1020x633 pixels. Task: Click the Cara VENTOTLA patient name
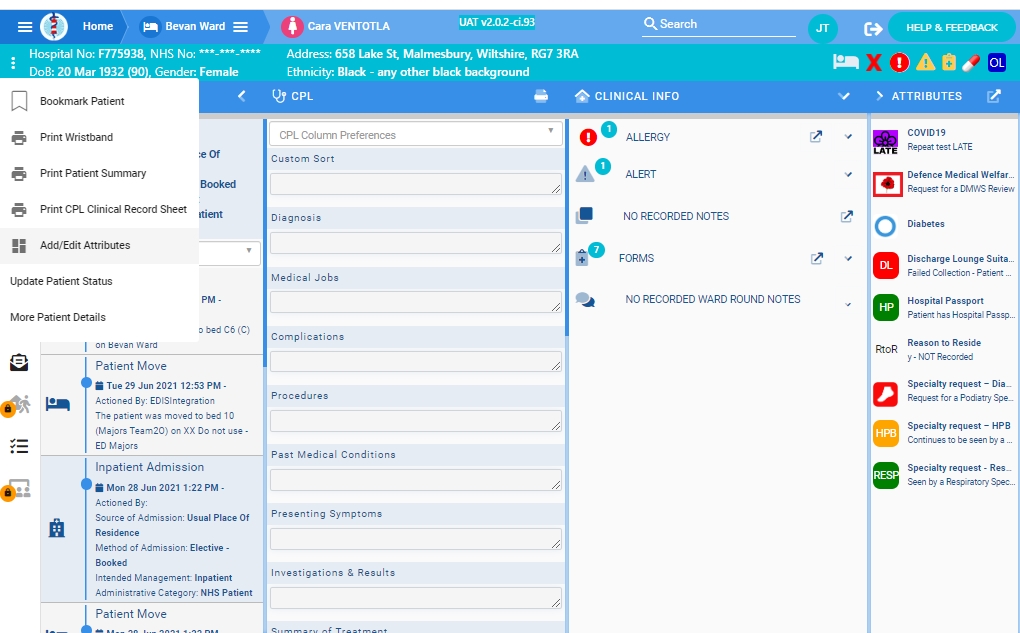[x=349, y=27]
